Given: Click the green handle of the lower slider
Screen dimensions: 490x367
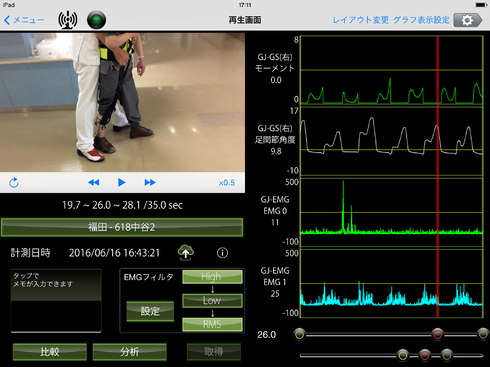Looking at the screenshot, I should pyautogui.click(x=447, y=355).
